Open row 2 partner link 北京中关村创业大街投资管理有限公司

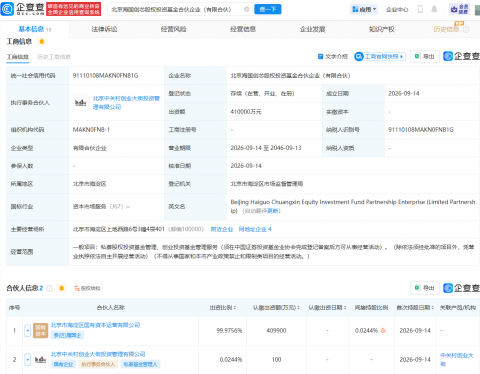click(x=98, y=354)
